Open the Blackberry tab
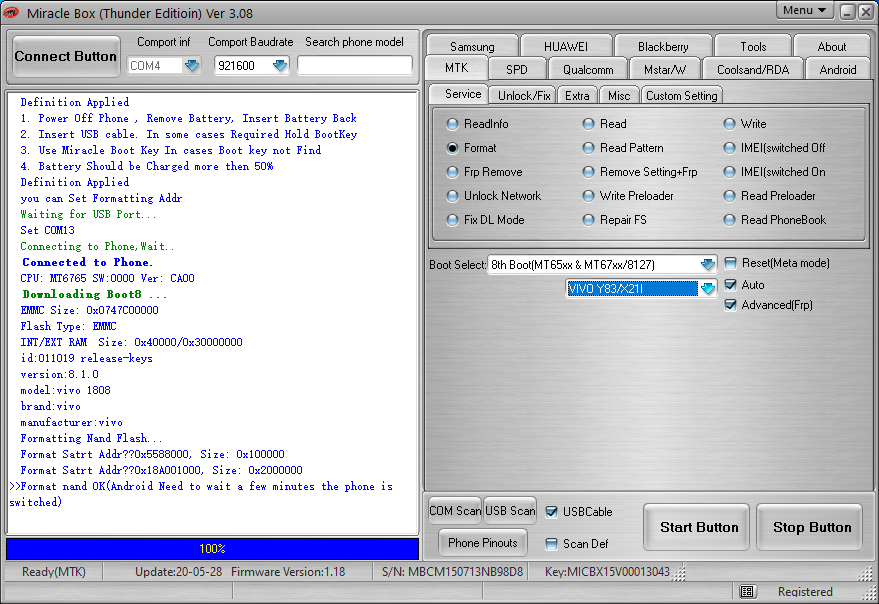The width and height of the screenshot is (879, 604). tap(663, 46)
